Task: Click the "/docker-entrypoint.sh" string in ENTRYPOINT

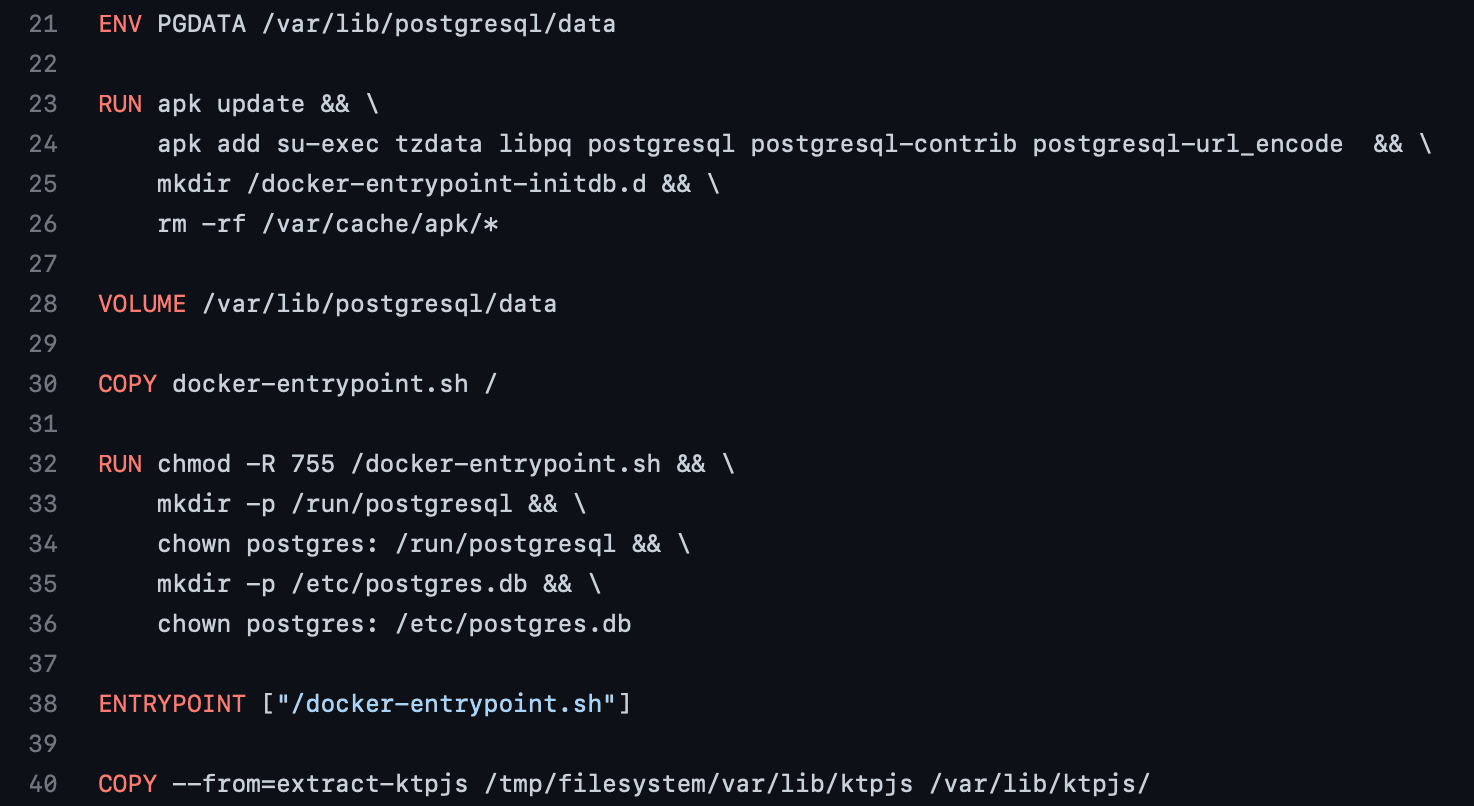Action: click(446, 704)
